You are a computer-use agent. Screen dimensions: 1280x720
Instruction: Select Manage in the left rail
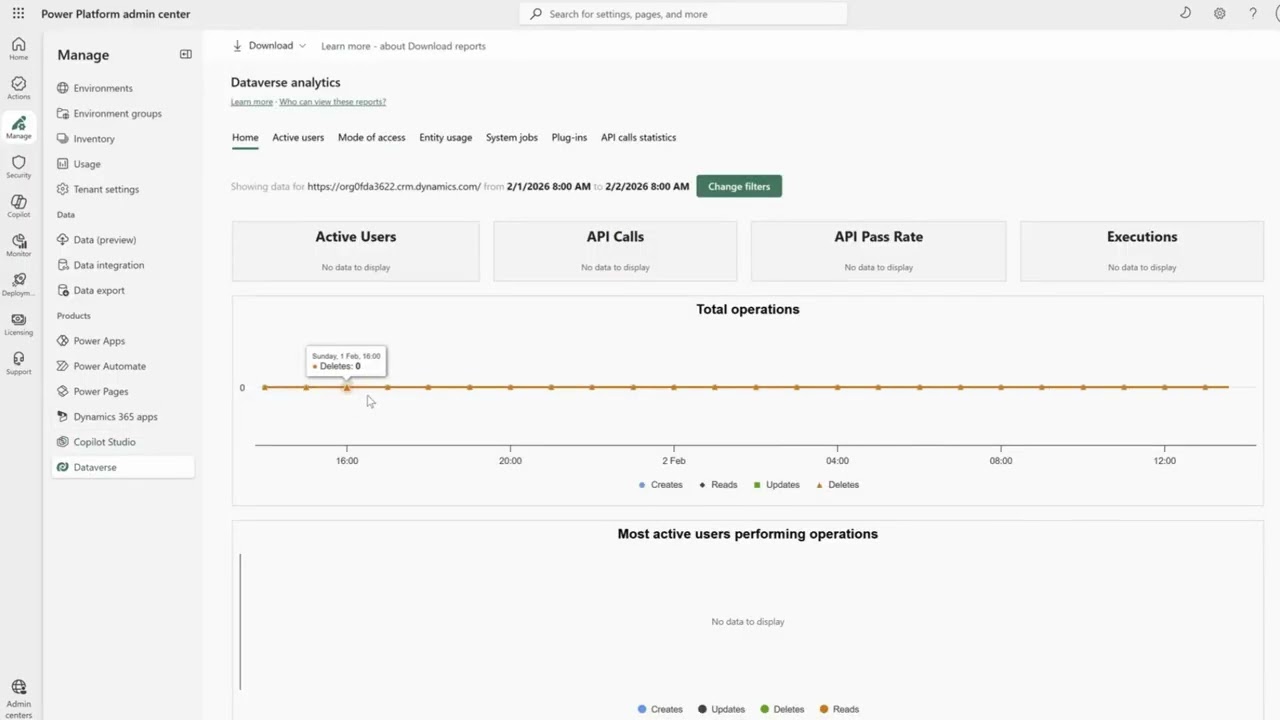pos(18,127)
